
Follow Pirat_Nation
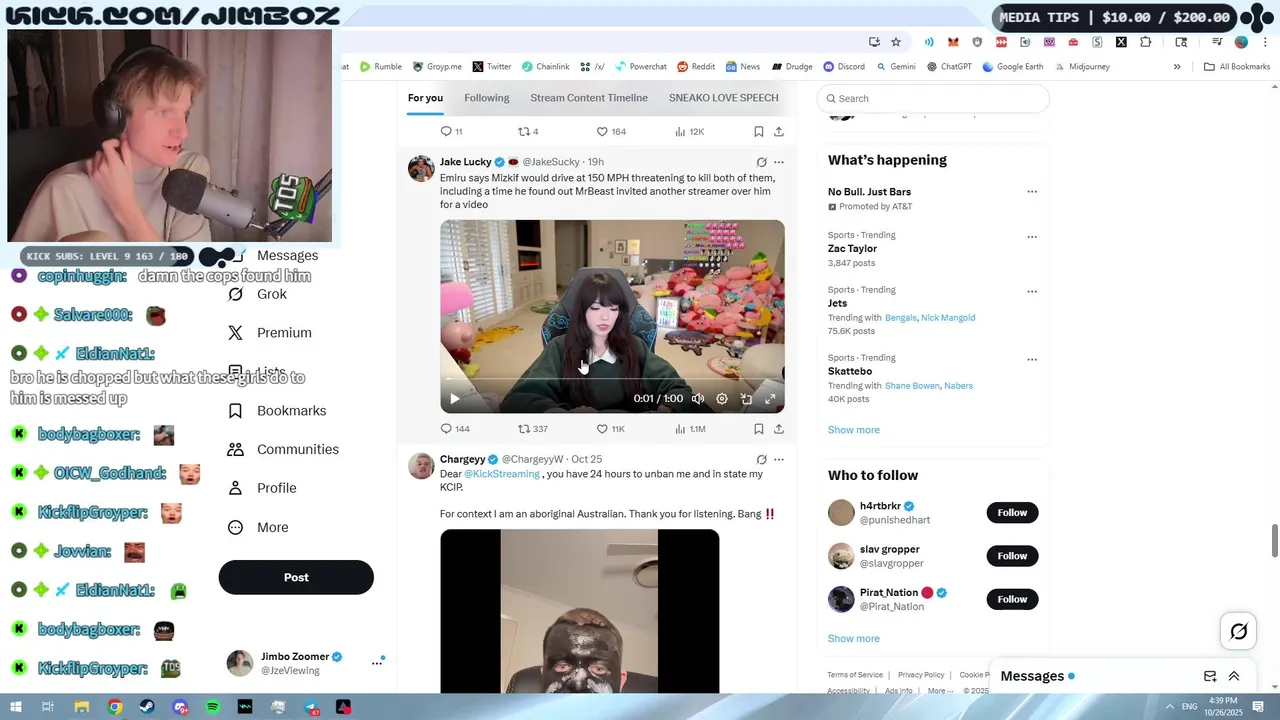pos(1012,599)
